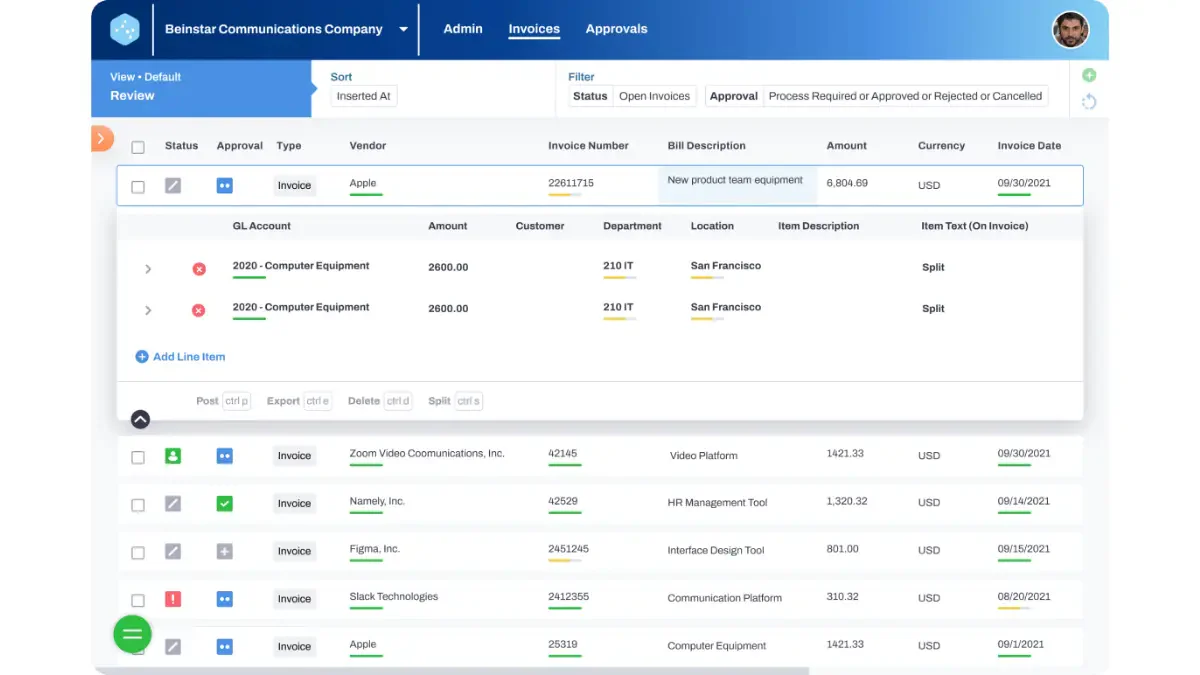Viewport: 1200px width, 675px height.
Task: Click the hexagon app logo icon
Action: click(125, 30)
